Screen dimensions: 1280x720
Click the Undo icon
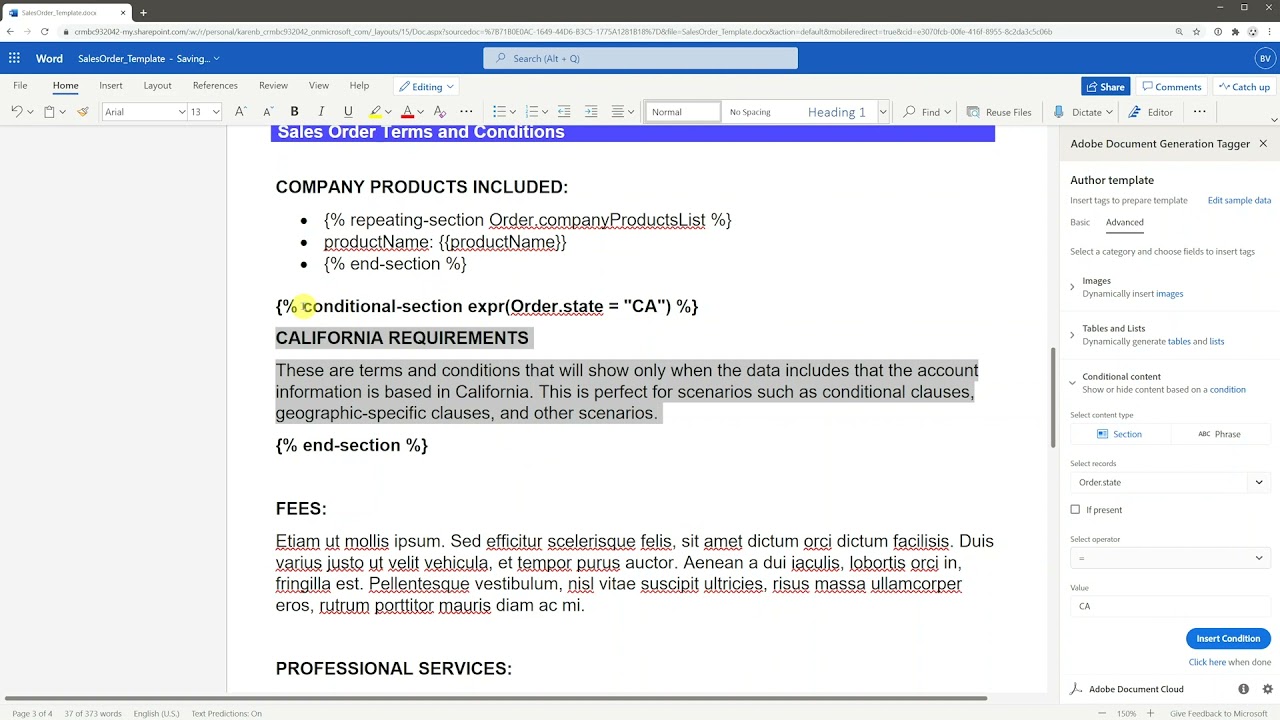[17, 112]
